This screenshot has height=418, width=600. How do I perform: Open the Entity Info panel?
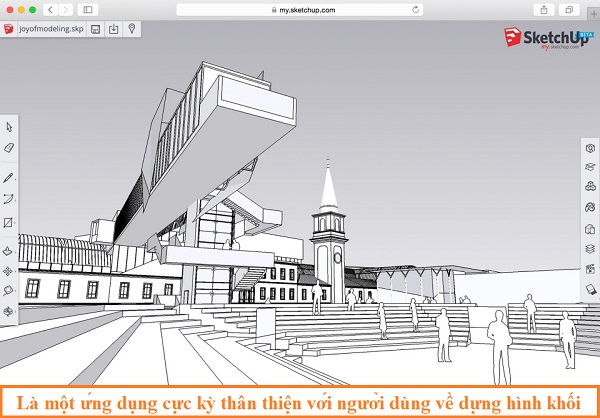click(x=590, y=148)
